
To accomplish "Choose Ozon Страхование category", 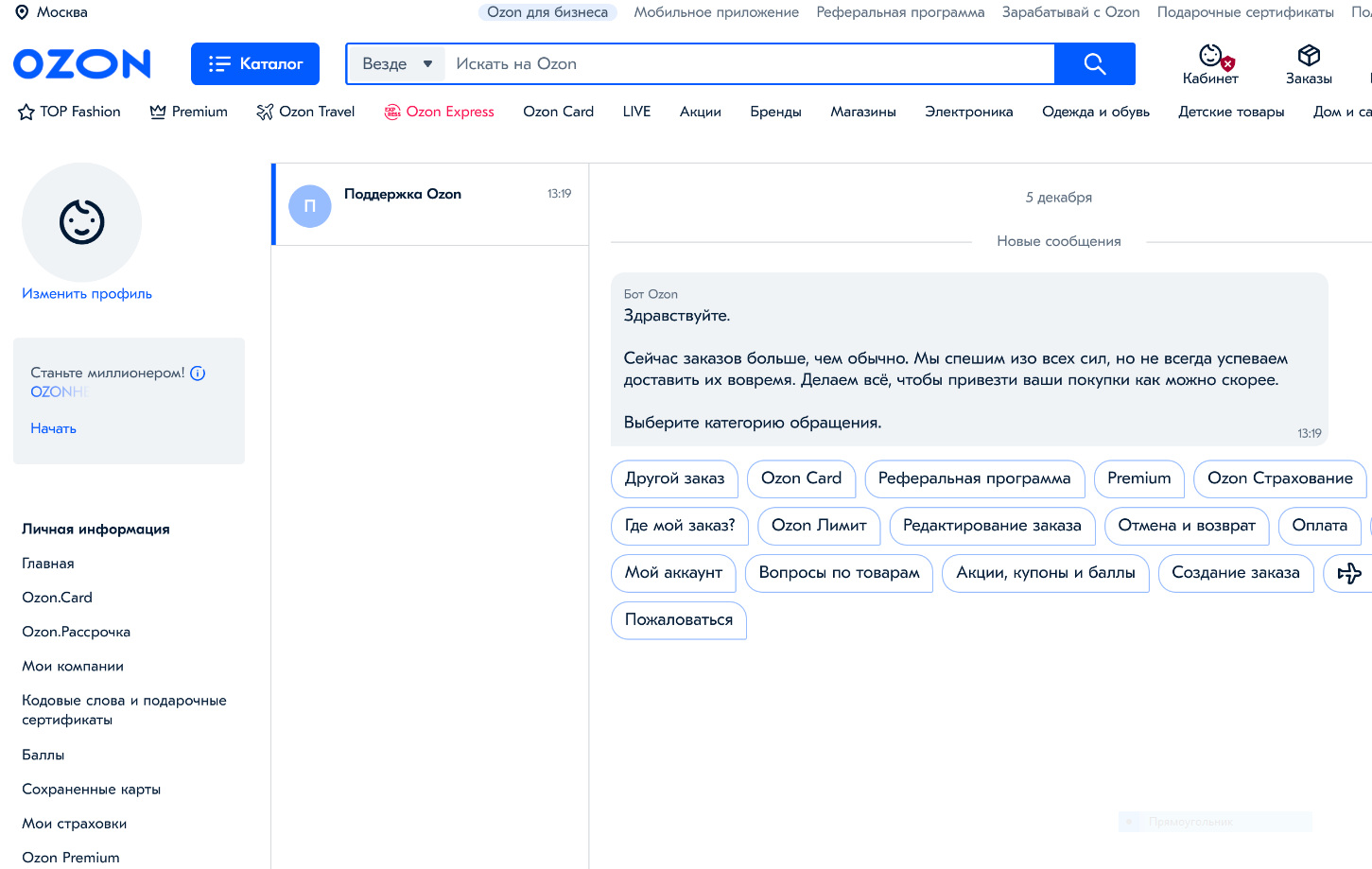I will coord(1279,478).
